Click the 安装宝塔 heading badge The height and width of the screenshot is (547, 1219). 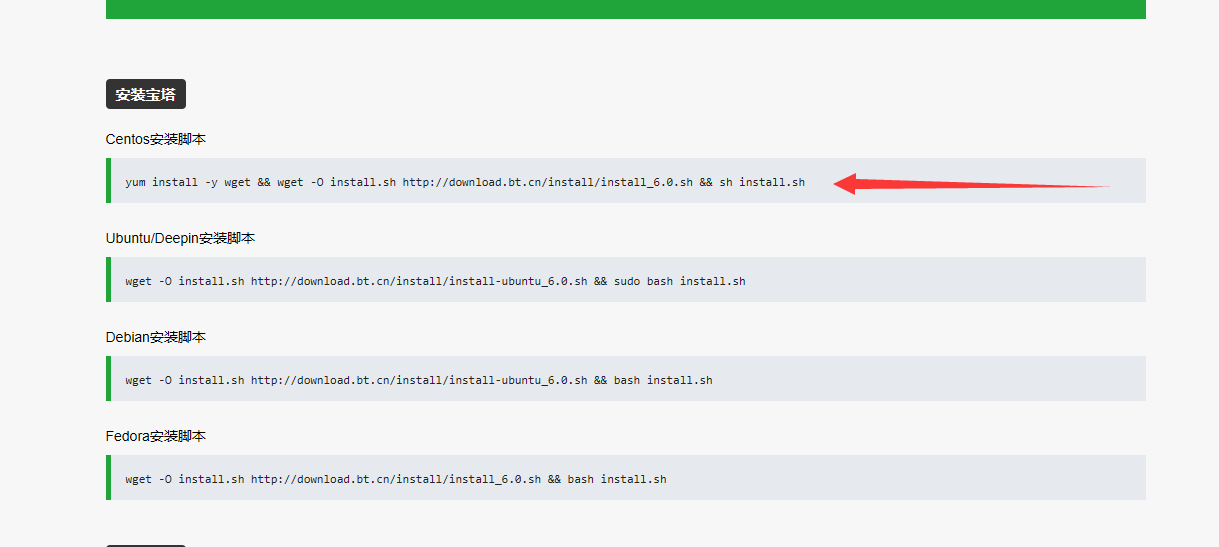145,95
